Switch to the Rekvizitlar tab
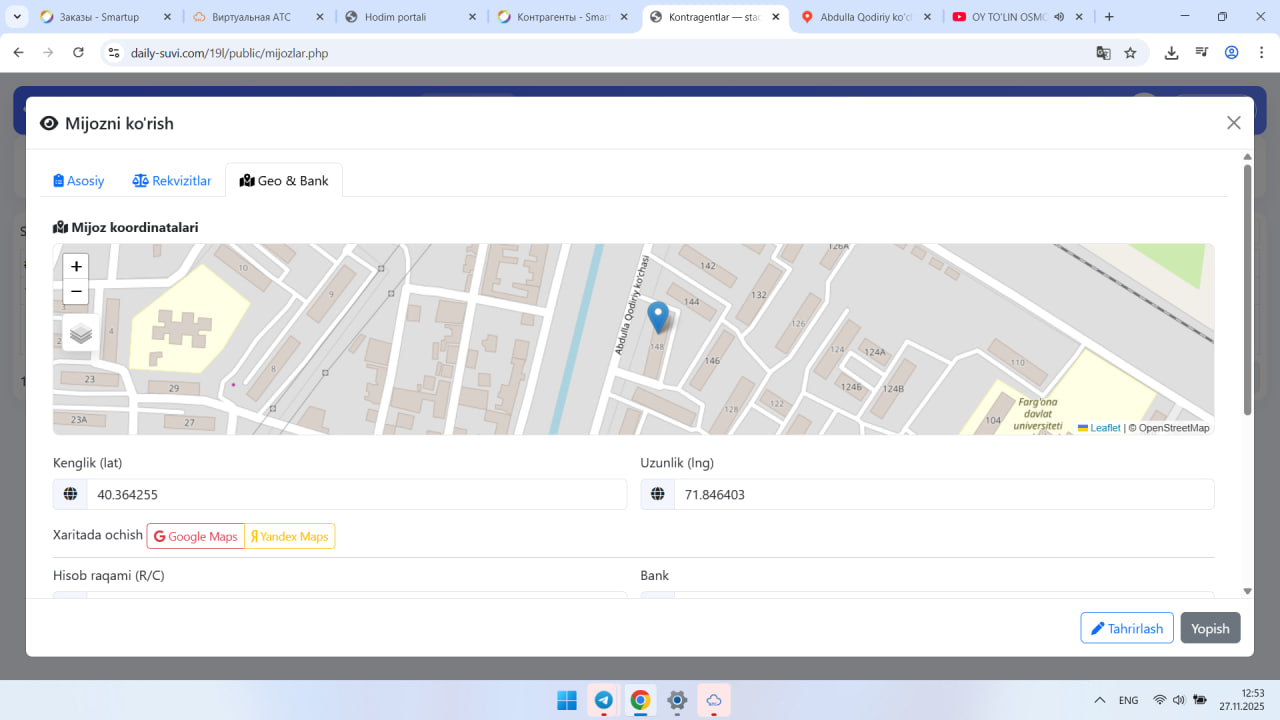 (172, 181)
